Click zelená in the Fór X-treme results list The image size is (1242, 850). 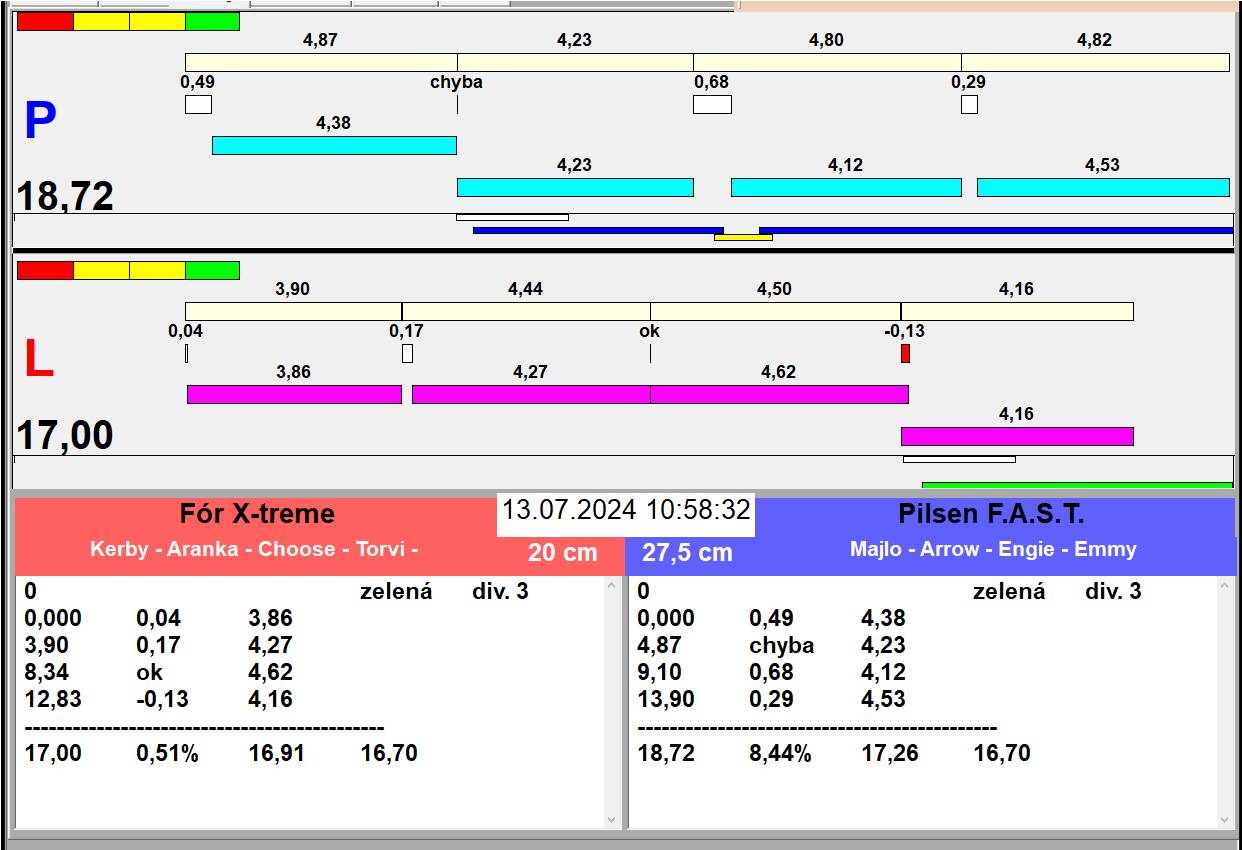[x=396, y=591]
